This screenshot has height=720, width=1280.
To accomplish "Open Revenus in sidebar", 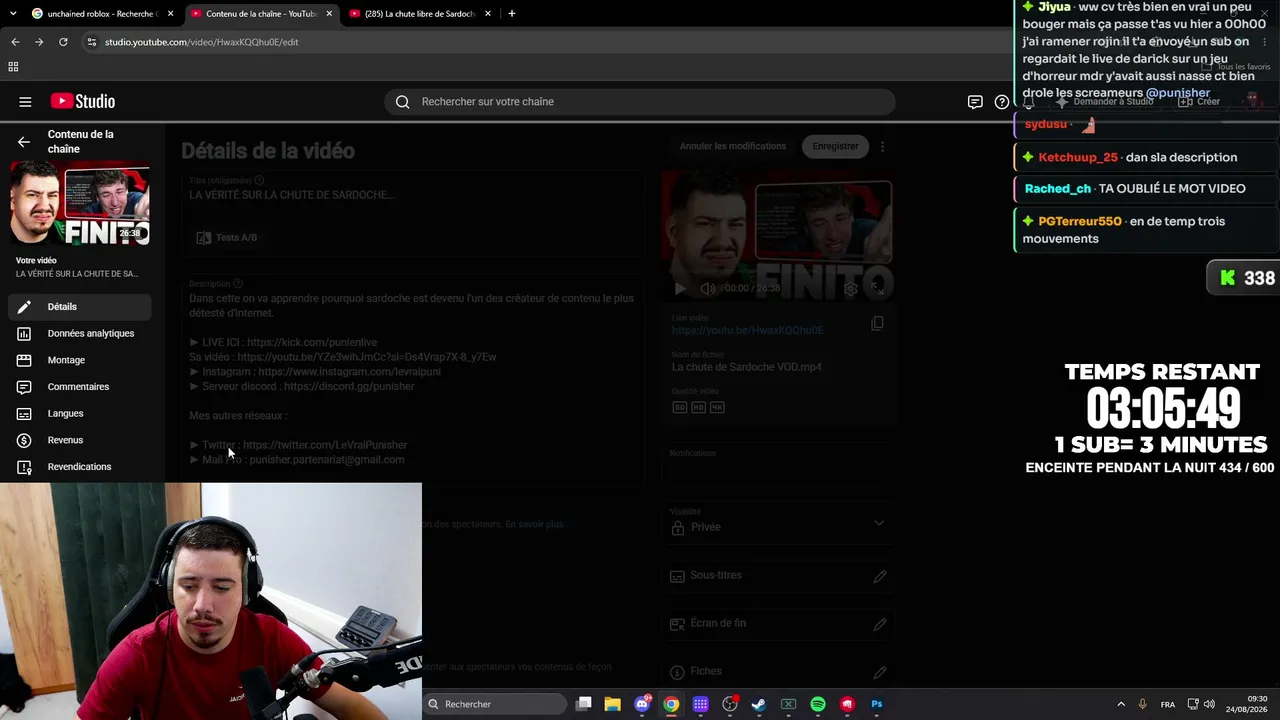I will 80,440.
